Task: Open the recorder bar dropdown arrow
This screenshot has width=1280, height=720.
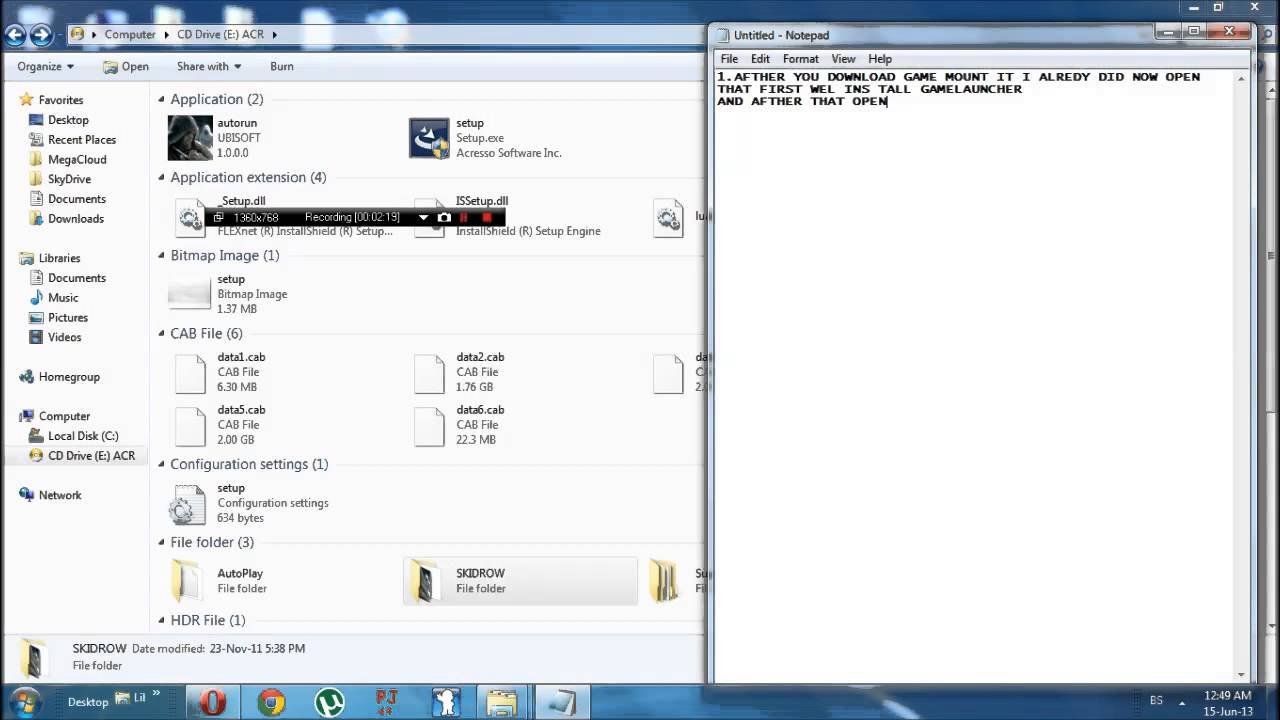Action: 423,217
